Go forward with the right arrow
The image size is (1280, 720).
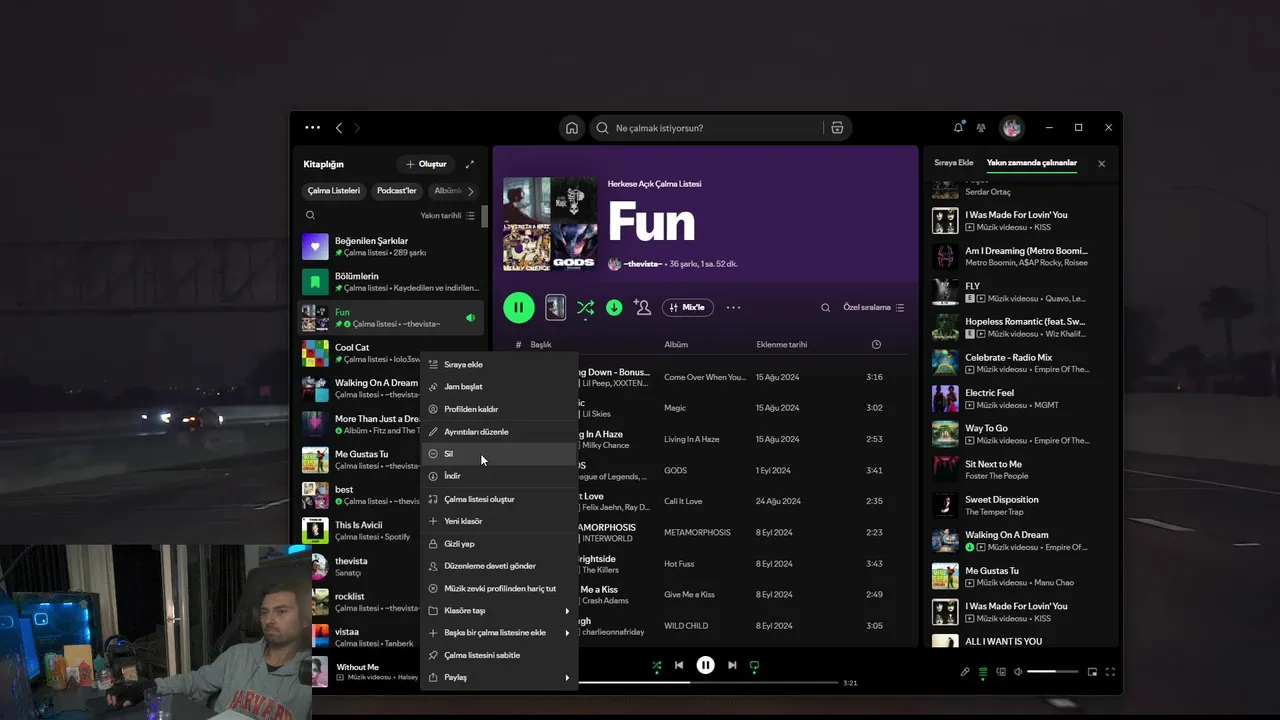357,128
